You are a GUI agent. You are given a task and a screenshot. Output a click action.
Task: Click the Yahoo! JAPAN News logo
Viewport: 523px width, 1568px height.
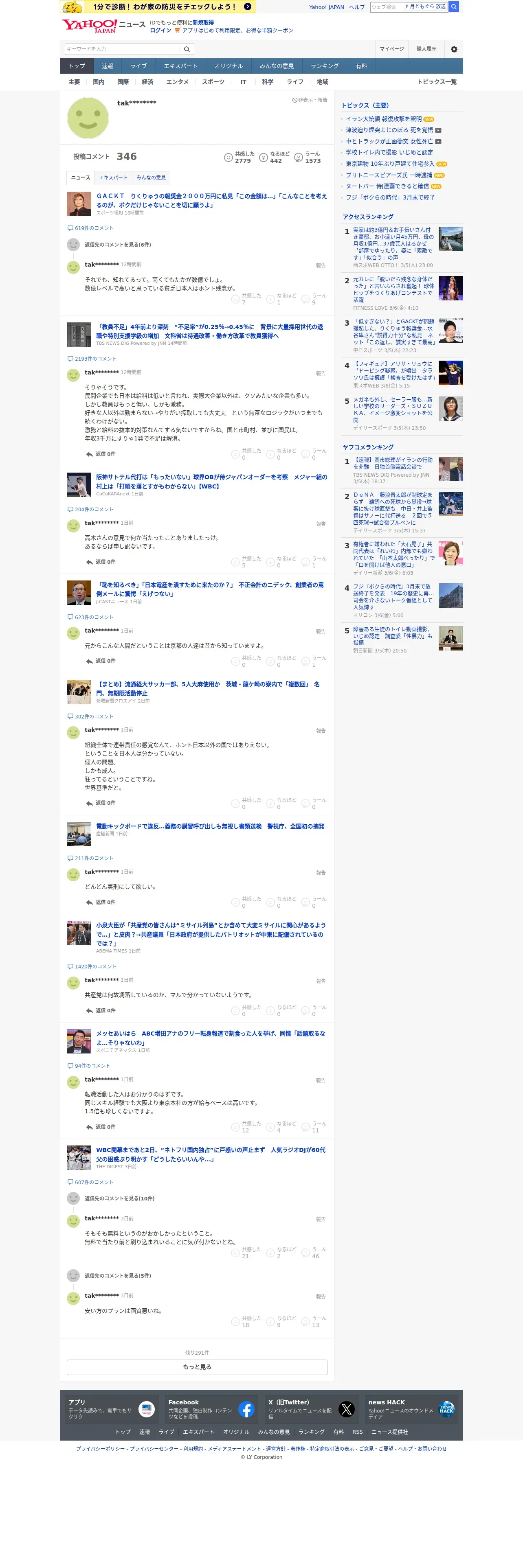pyautogui.click(x=103, y=26)
